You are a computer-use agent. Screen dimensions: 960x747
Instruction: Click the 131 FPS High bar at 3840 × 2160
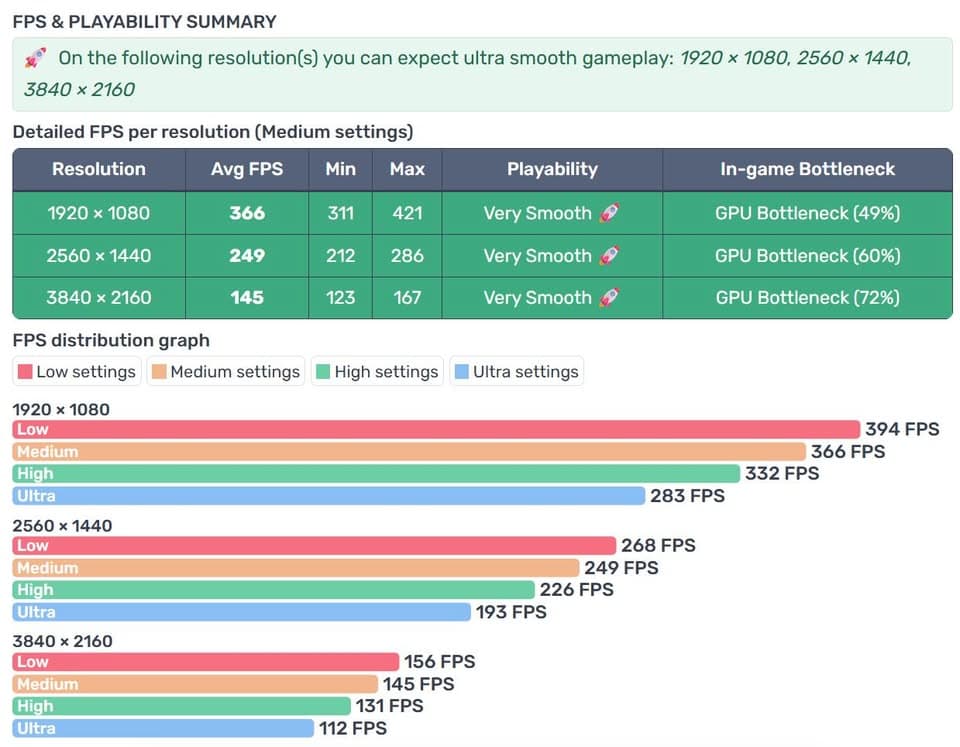click(x=182, y=706)
